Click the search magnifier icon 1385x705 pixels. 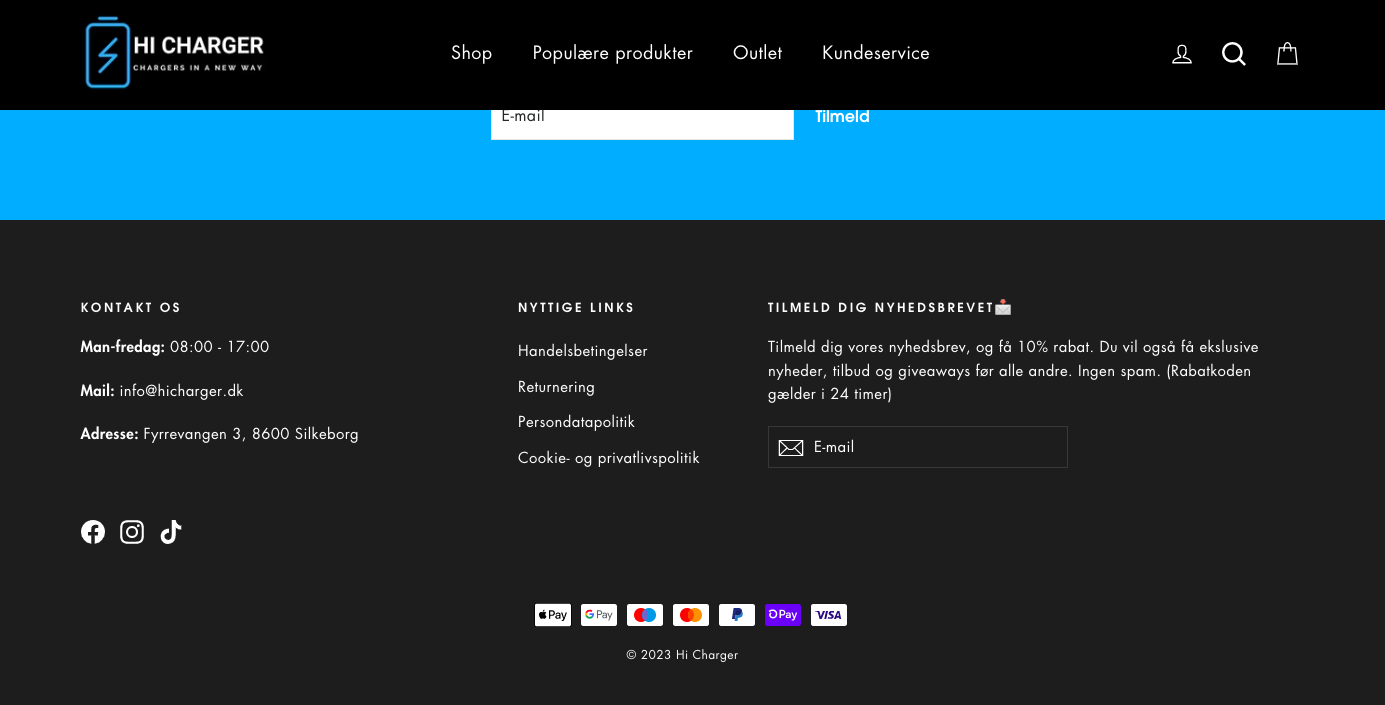pyautogui.click(x=1234, y=54)
